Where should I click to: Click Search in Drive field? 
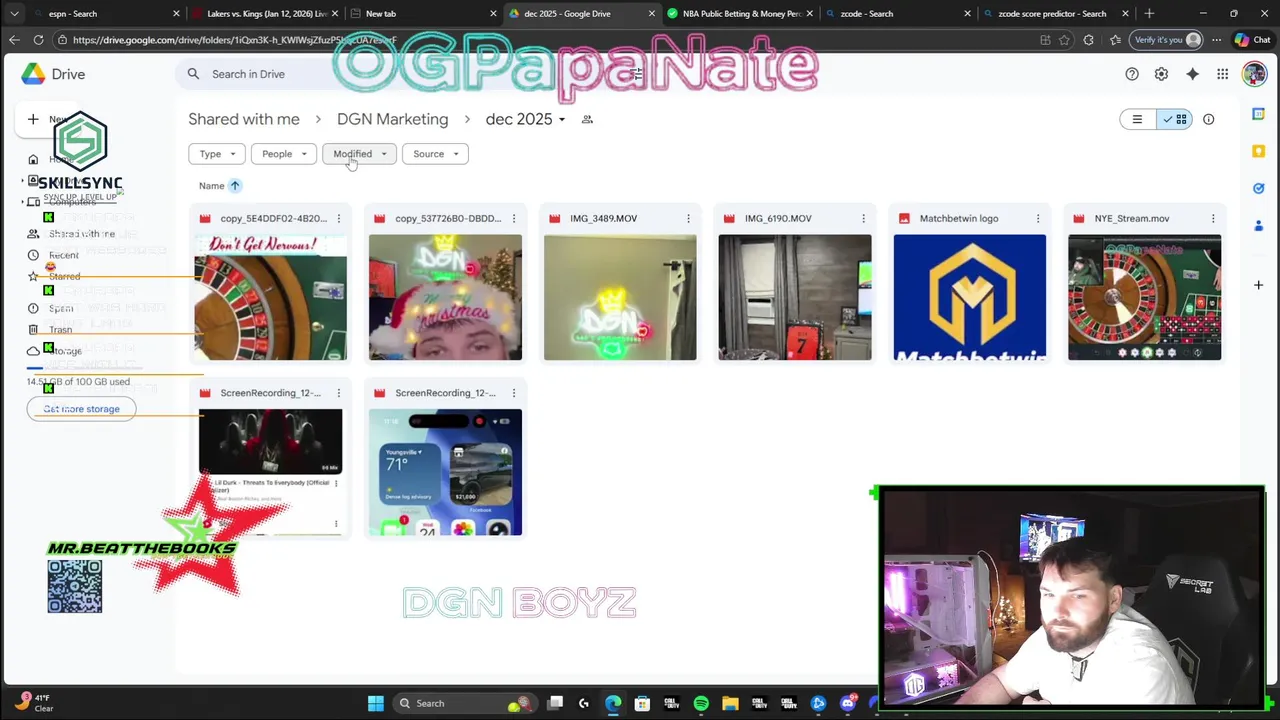[x=415, y=74]
